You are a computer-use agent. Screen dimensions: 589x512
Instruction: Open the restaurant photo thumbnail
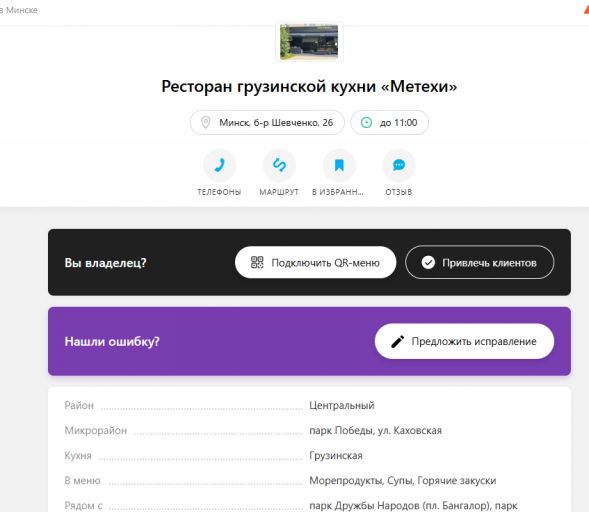click(x=309, y=42)
